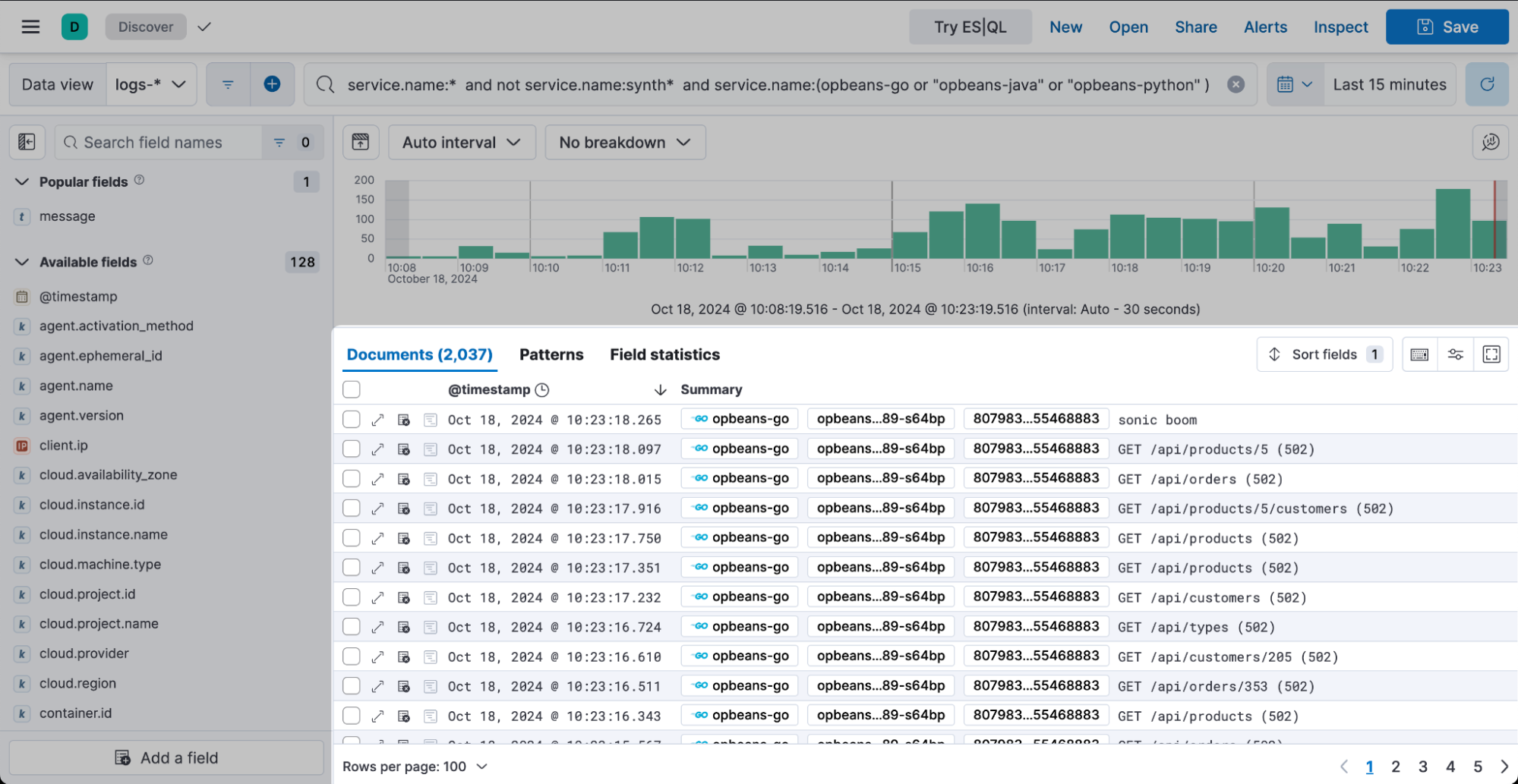Open keyboard shortcuts for the data grid
Viewport: 1518px width, 784px height.
(1419, 354)
